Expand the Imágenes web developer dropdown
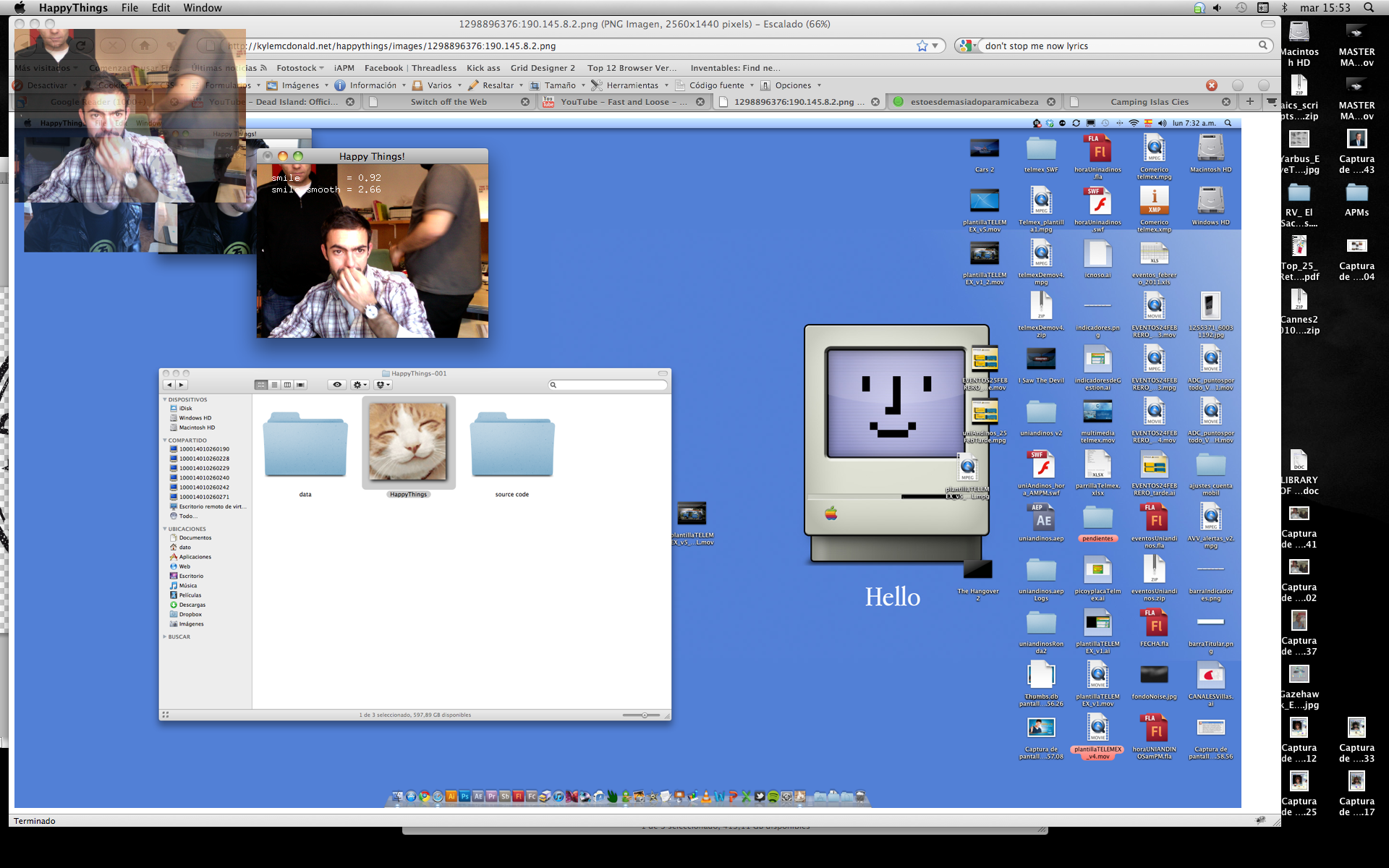The width and height of the screenshot is (1389, 868). pyautogui.click(x=300, y=85)
